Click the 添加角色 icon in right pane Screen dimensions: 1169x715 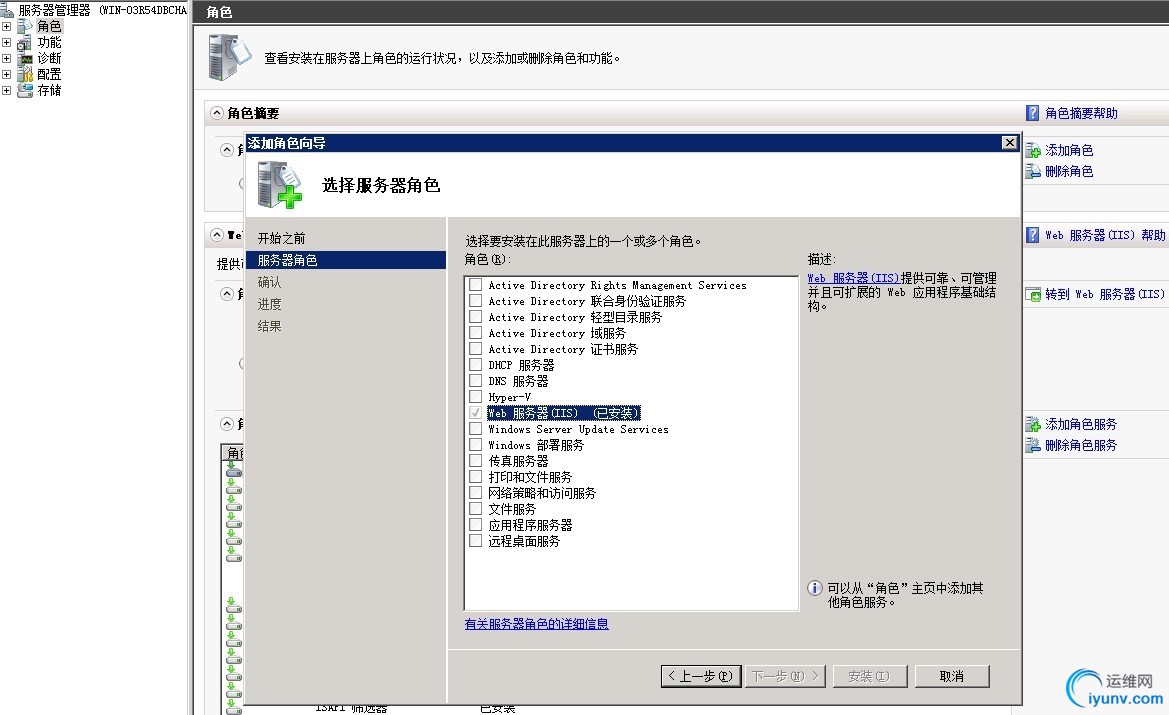click(1033, 151)
